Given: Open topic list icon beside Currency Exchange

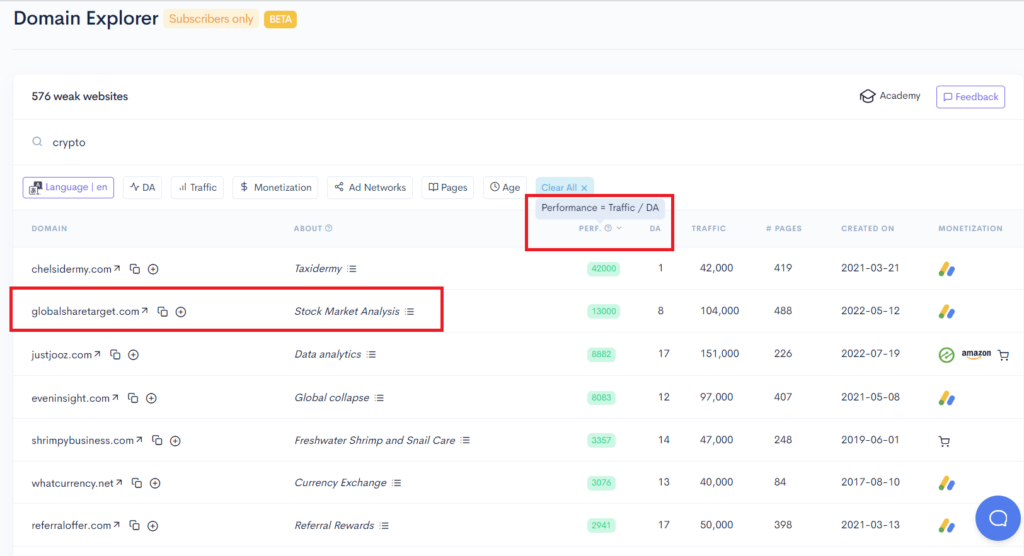Looking at the screenshot, I should click(396, 483).
